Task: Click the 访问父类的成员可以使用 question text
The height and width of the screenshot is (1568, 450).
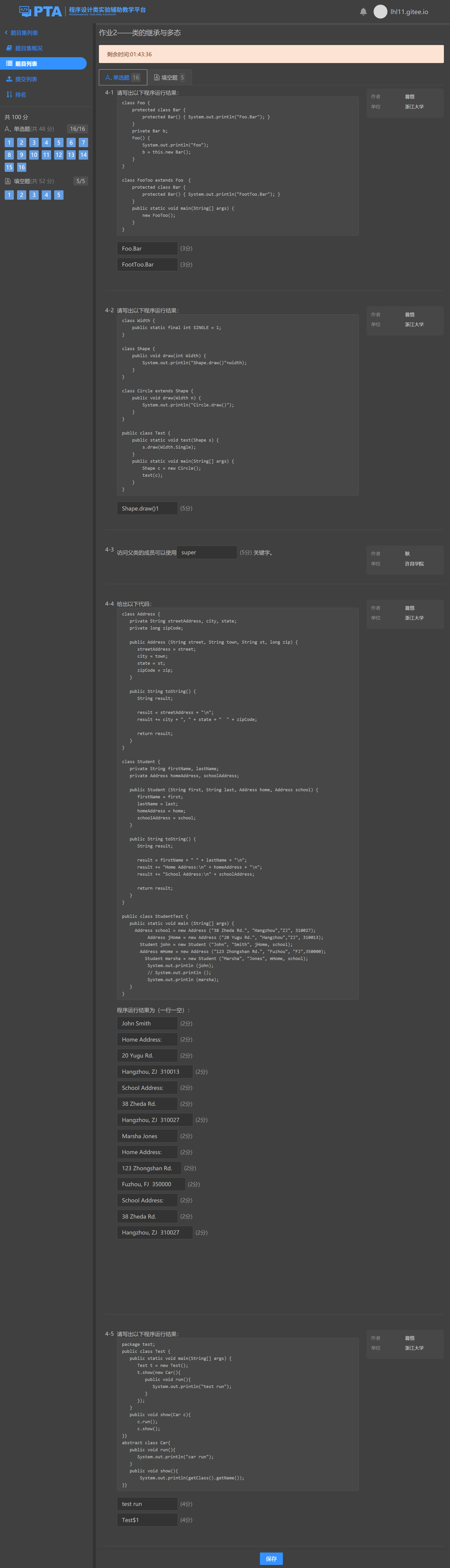Action: (x=147, y=553)
